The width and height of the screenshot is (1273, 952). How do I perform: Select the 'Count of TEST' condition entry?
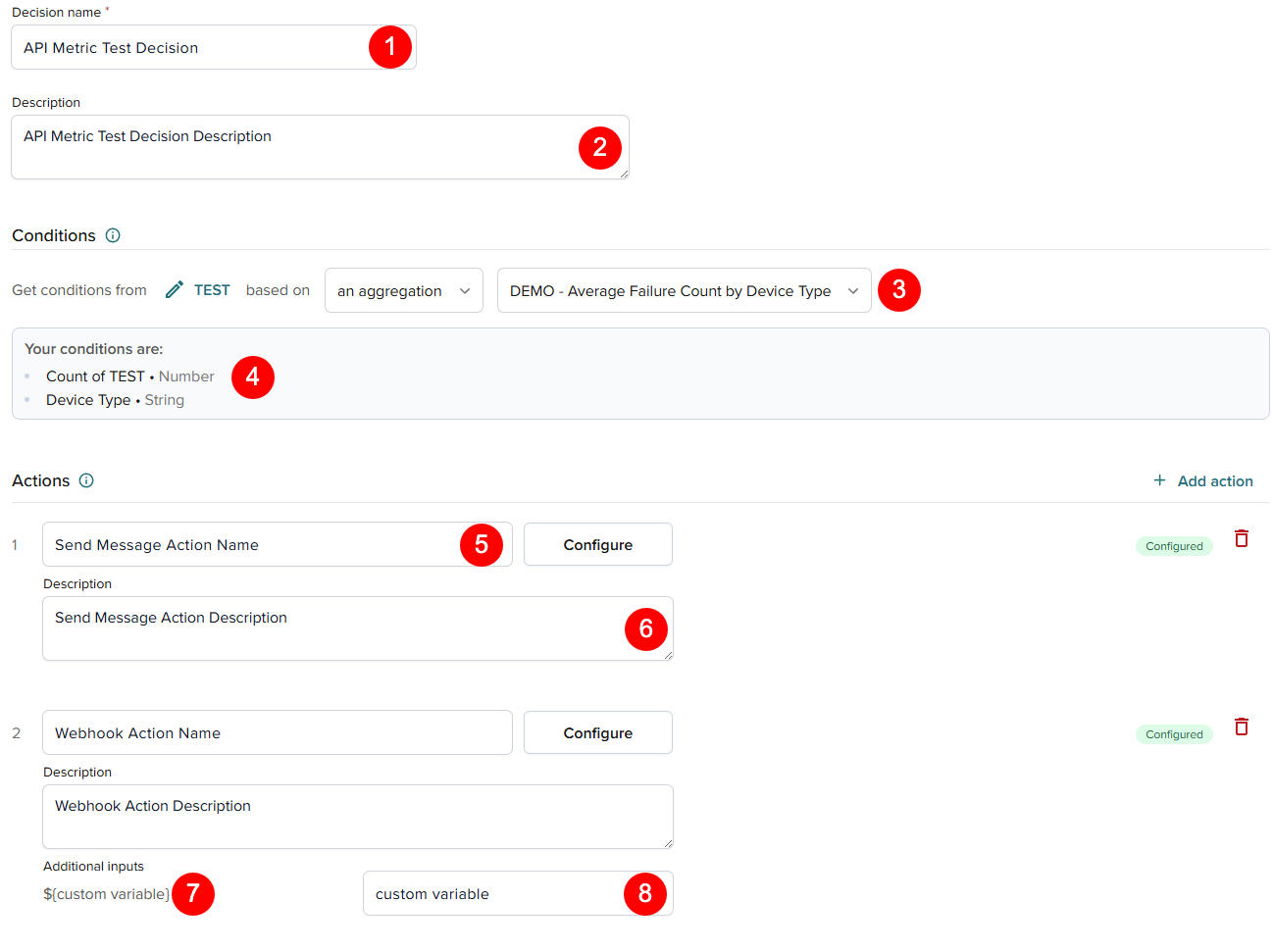(129, 376)
